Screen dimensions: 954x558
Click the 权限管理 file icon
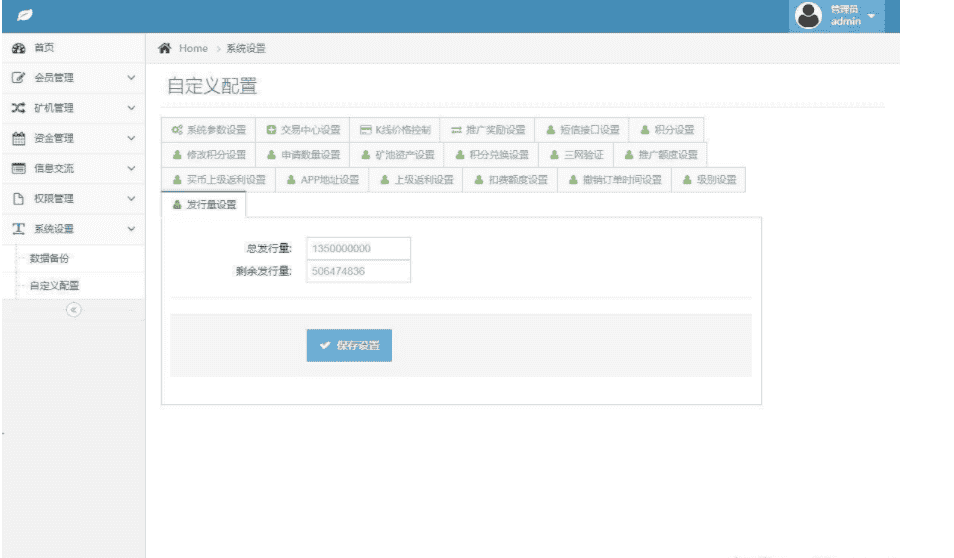coord(18,198)
